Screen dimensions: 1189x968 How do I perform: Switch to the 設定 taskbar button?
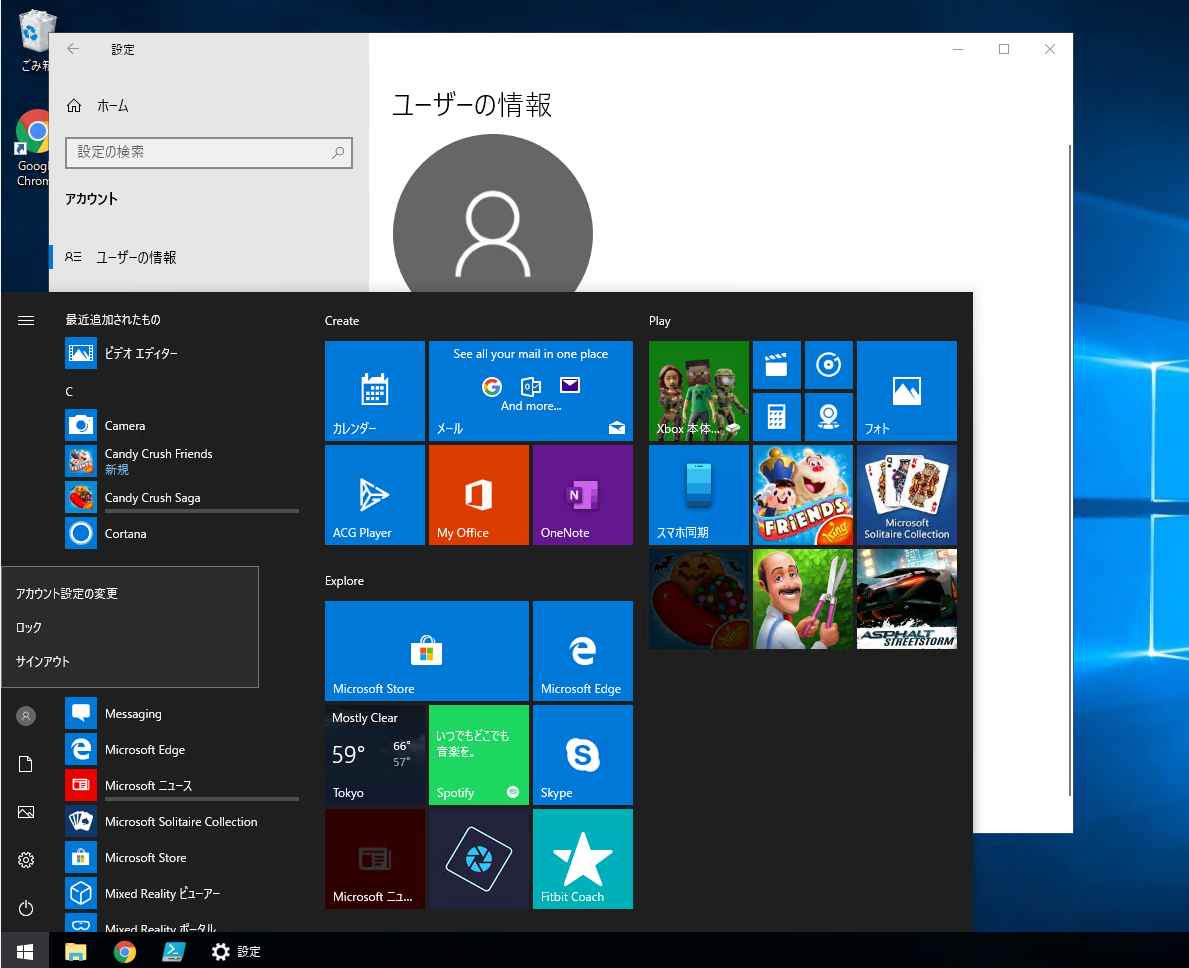(236, 951)
